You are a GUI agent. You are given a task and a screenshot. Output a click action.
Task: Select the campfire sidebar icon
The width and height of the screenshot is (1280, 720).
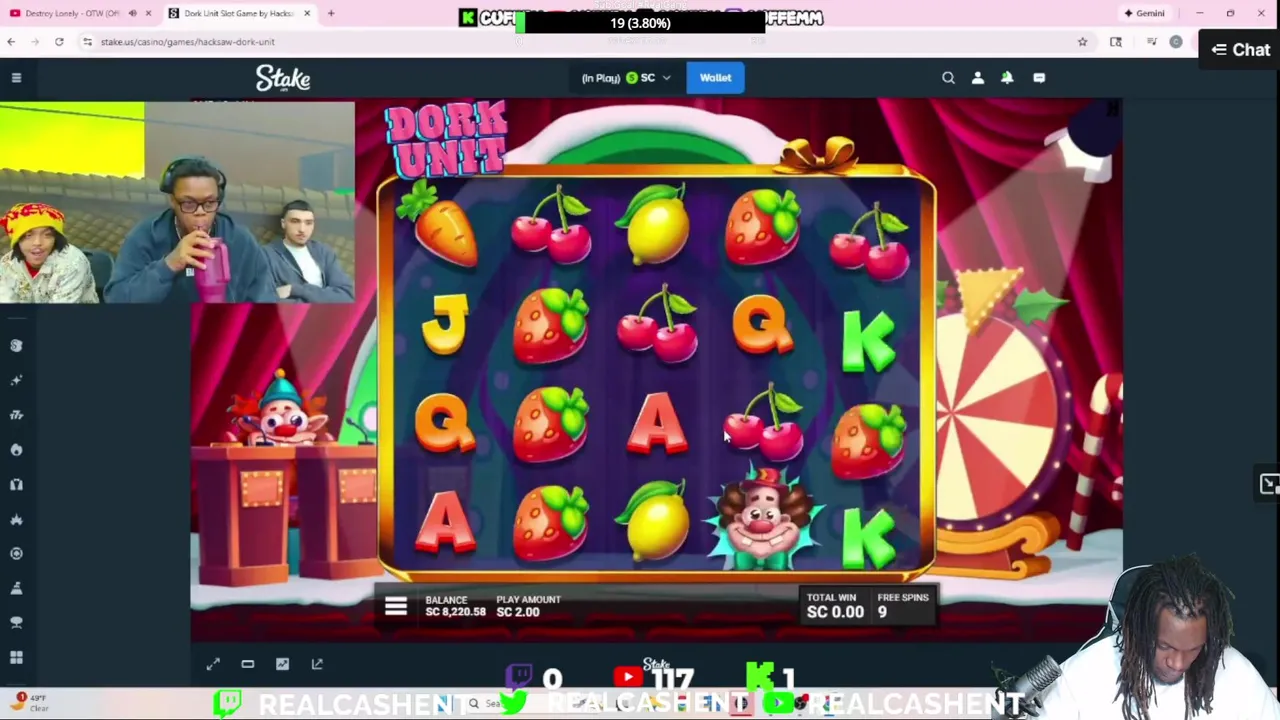click(x=16, y=519)
